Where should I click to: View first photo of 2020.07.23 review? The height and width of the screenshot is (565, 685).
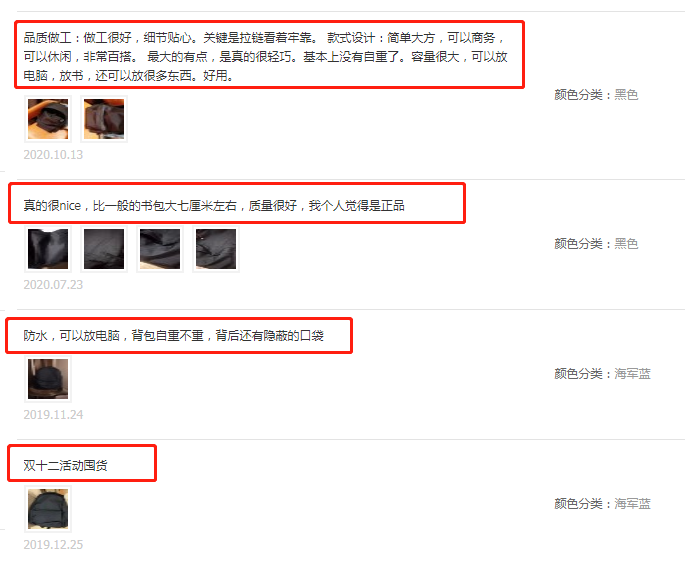click(48, 249)
